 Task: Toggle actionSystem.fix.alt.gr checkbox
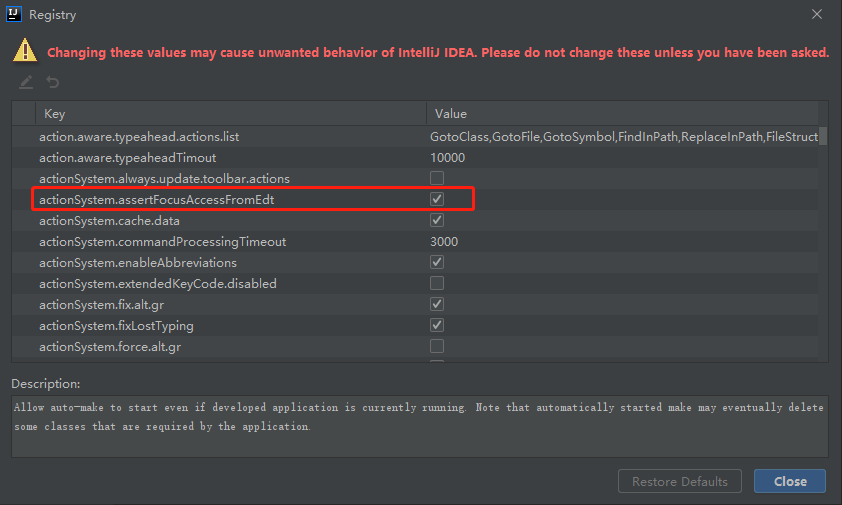click(437, 304)
